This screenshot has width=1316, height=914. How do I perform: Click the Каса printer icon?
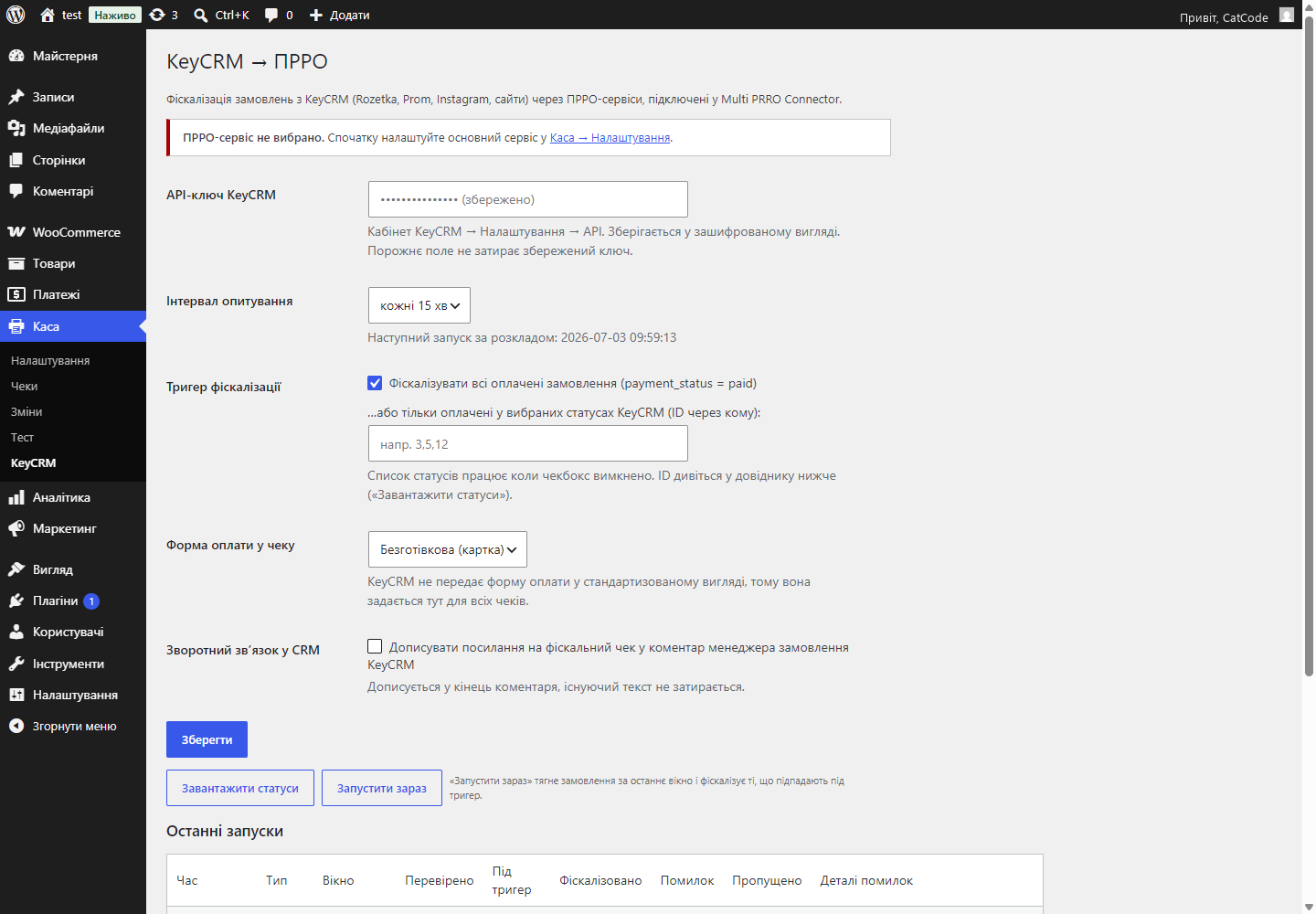point(16,326)
